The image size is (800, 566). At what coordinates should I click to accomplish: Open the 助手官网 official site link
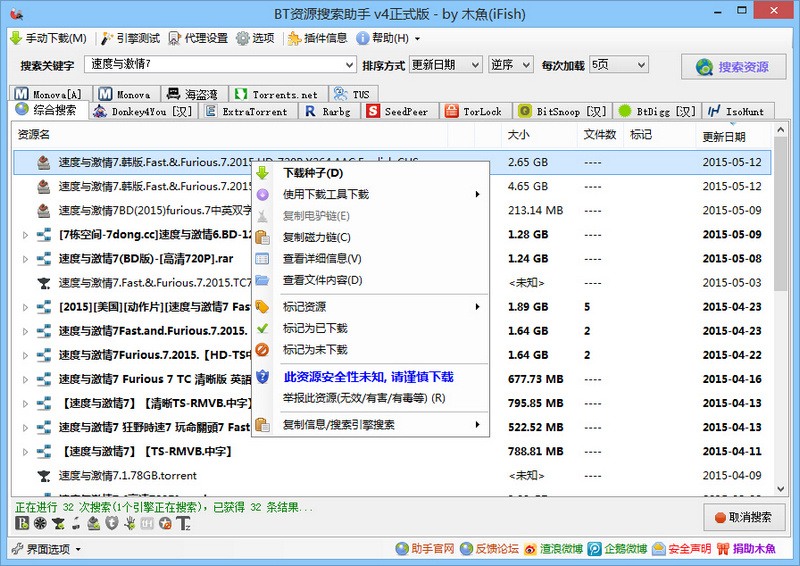click(424, 549)
